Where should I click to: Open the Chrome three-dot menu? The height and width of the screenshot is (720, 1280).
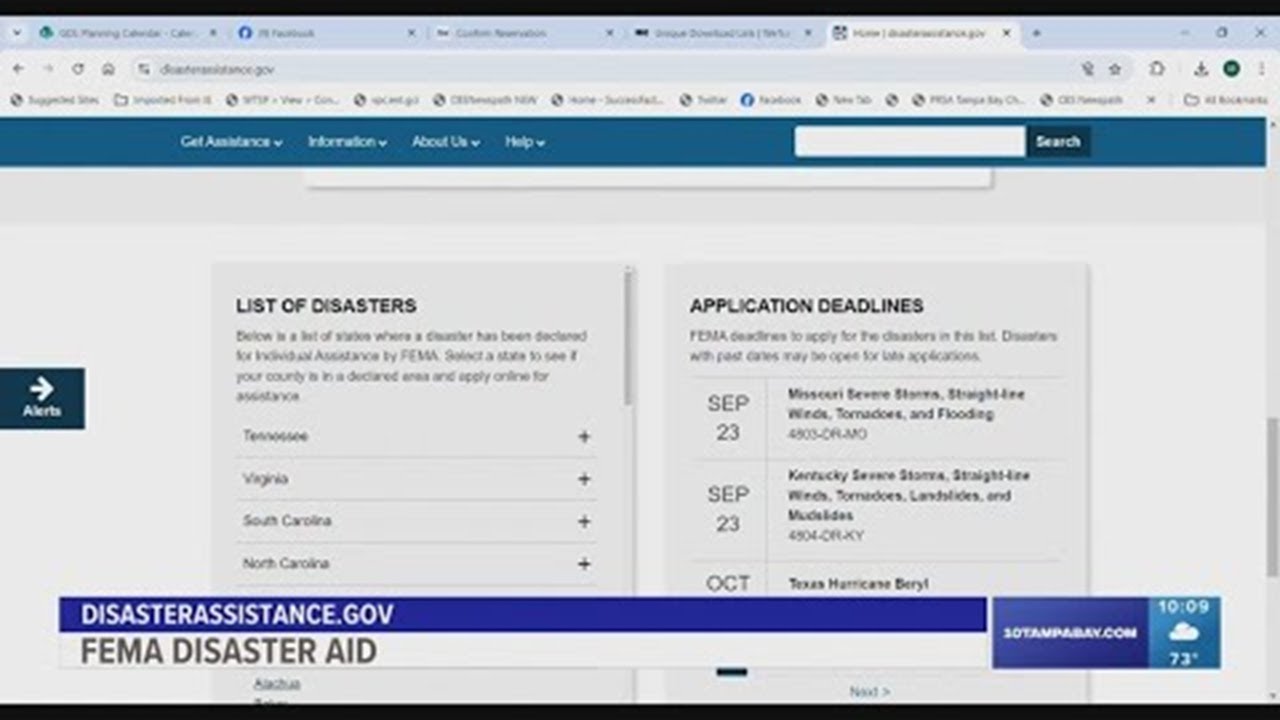click(x=1261, y=69)
